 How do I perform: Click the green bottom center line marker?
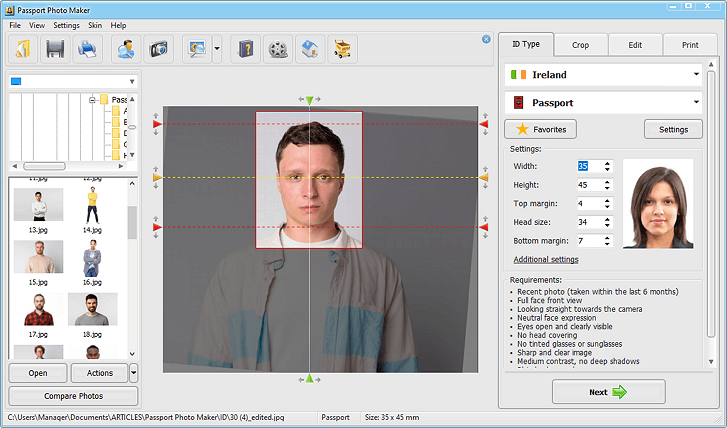pos(309,379)
